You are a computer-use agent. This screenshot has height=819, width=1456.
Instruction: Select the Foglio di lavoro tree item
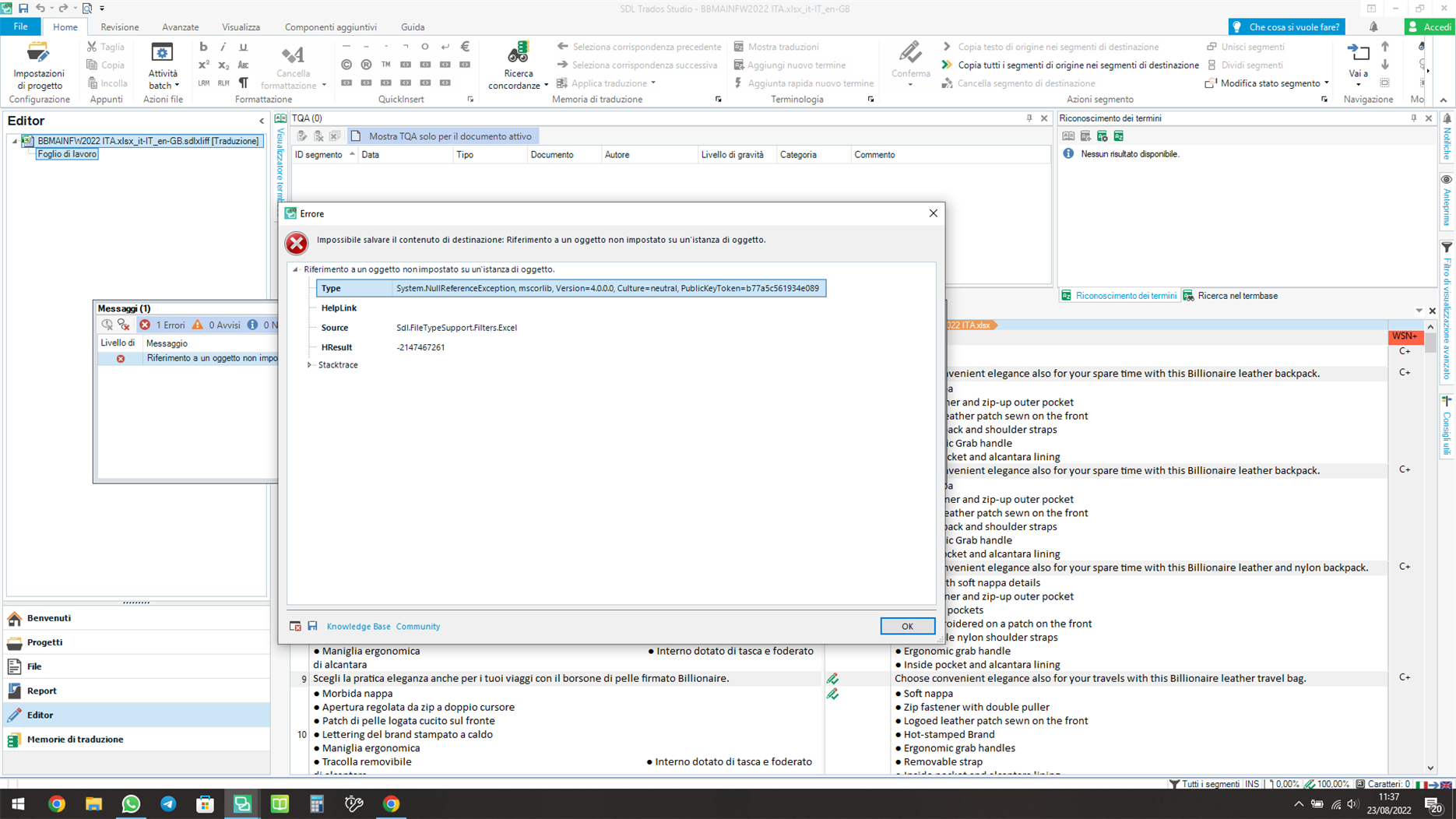point(67,154)
